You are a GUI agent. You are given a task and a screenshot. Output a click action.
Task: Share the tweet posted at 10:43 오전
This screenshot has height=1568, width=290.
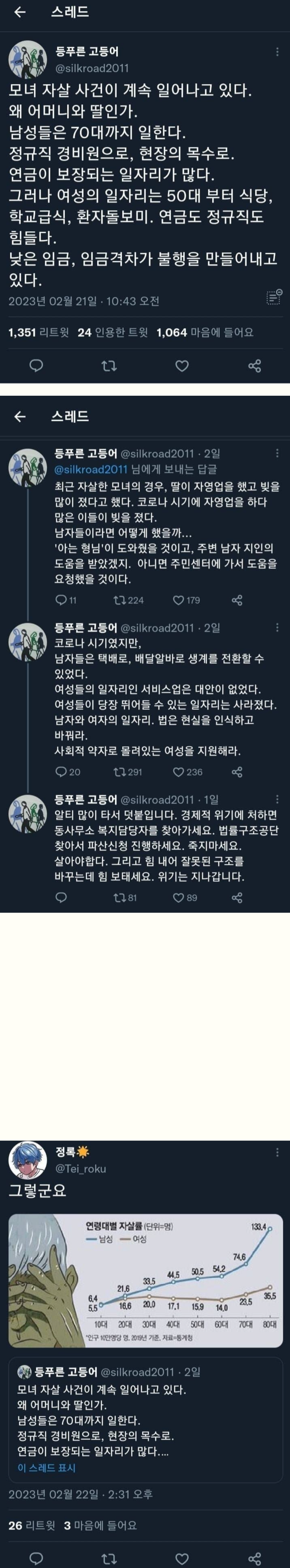click(x=255, y=365)
